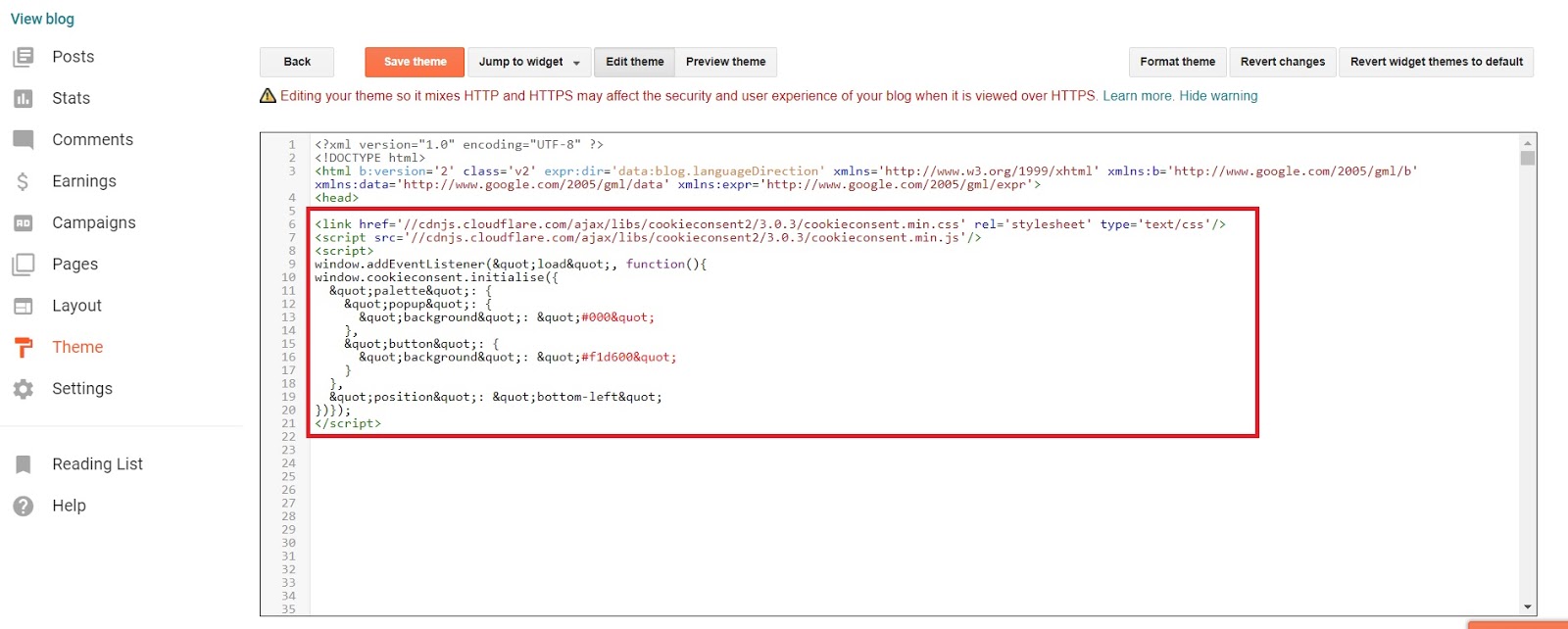The image size is (1568, 629).
Task: Click the <head> tag line in editor
Action: (x=336, y=198)
